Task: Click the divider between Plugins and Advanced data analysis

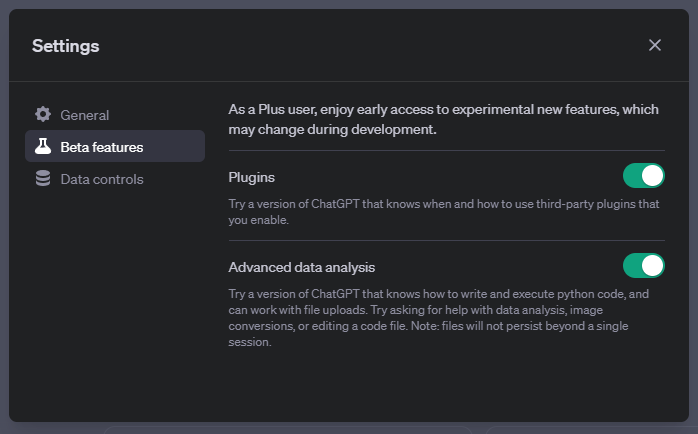Action: pos(446,241)
